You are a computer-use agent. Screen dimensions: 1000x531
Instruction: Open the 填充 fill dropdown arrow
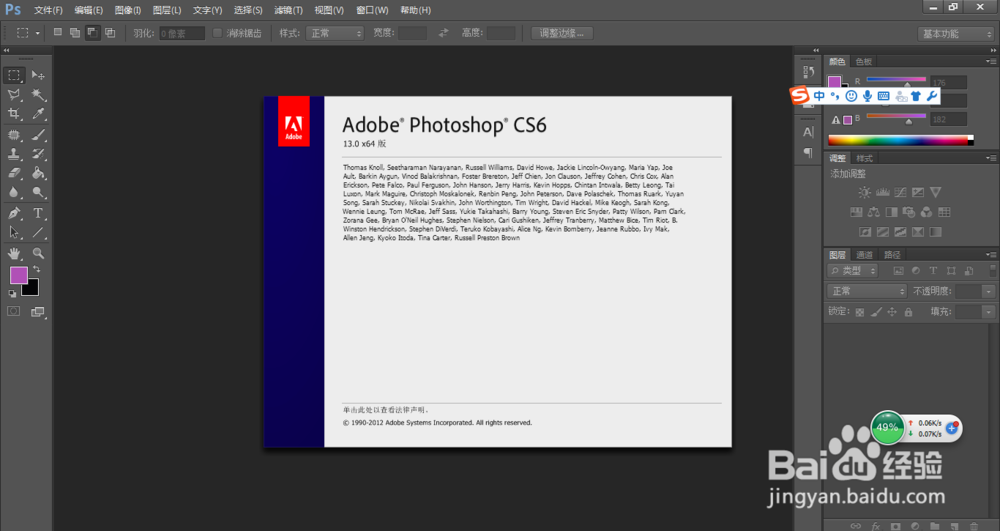click(x=989, y=312)
